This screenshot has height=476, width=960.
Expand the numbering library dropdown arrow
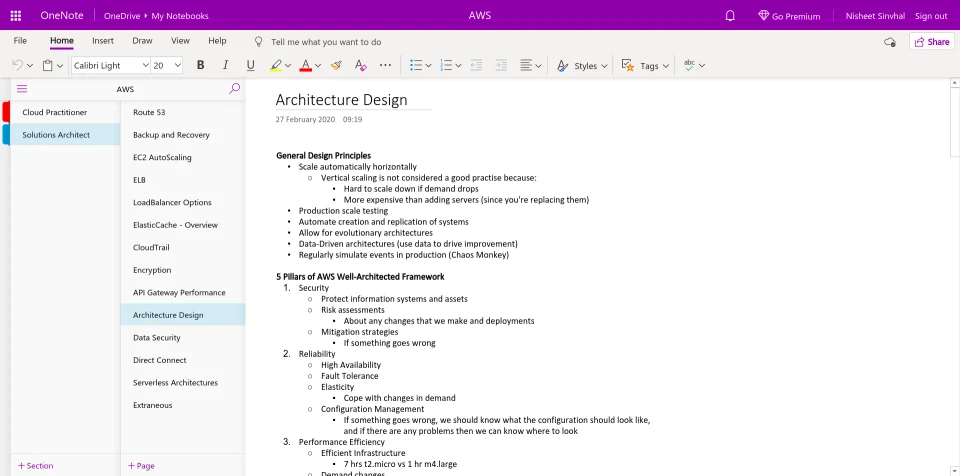click(x=458, y=66)
